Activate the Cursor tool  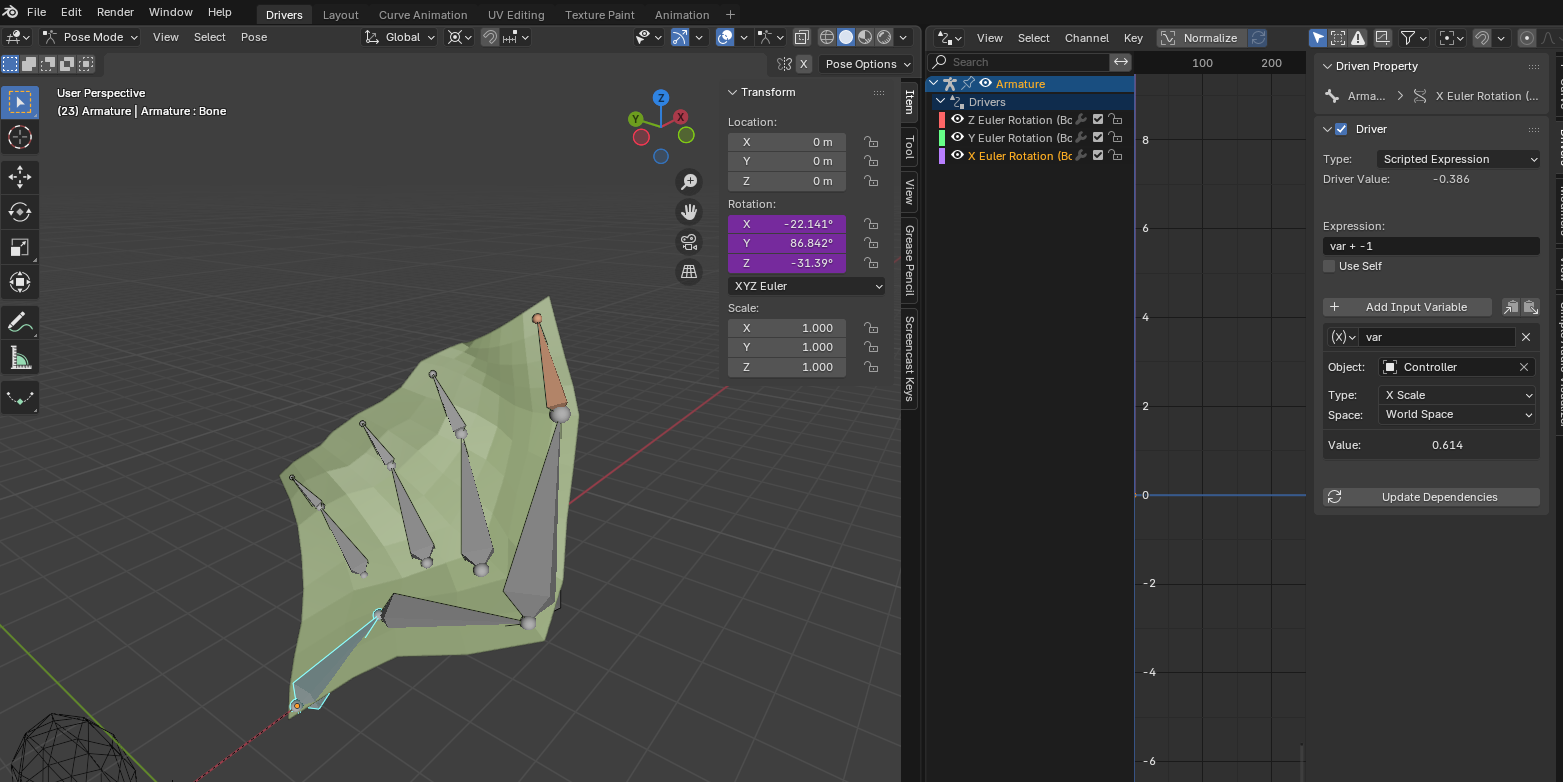(x=20, y=138)
